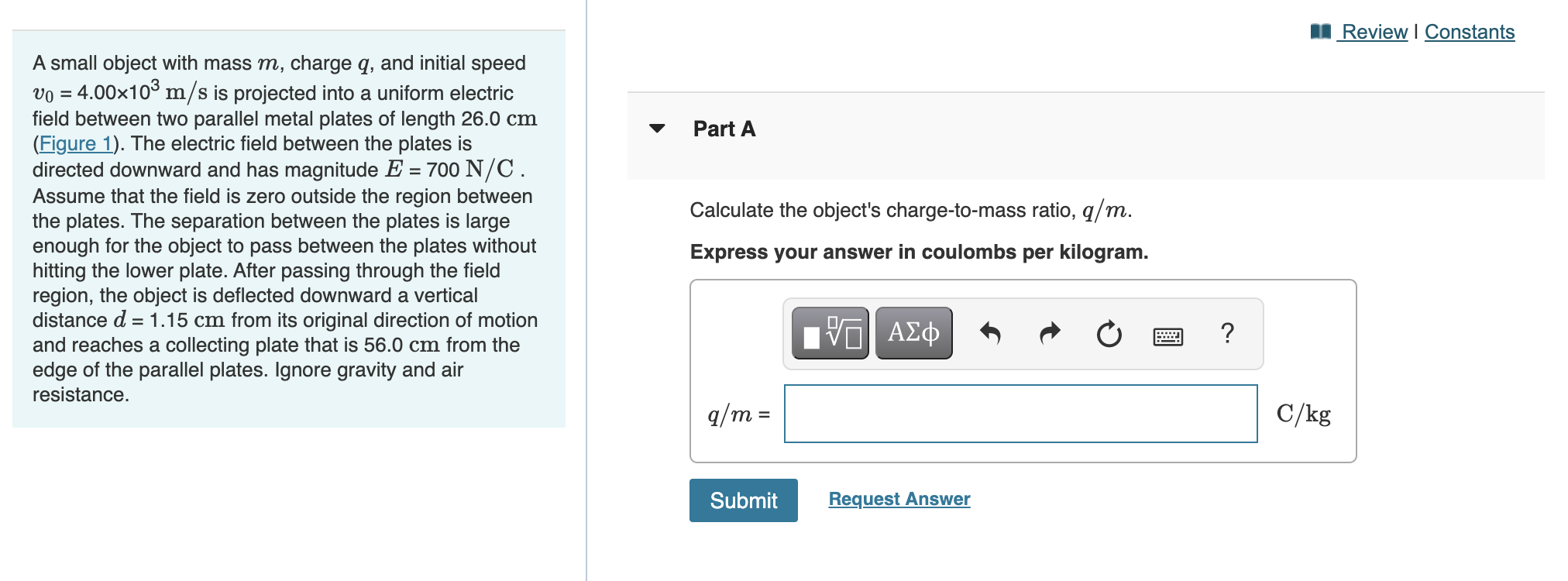Open the equation template toolbar icon

click(830, 333)
